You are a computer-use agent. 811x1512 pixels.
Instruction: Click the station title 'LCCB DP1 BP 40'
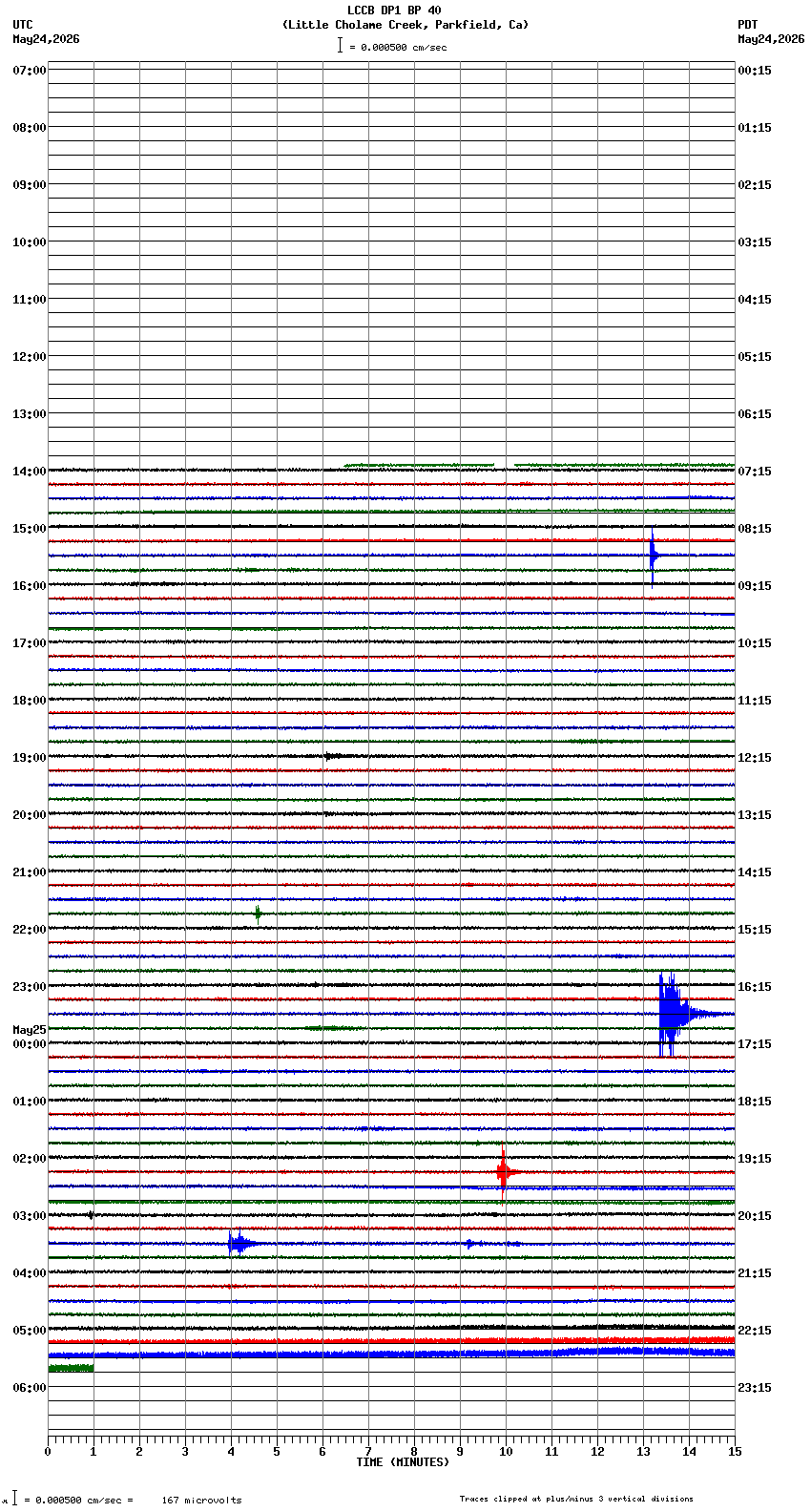click(x=394, y=10)
